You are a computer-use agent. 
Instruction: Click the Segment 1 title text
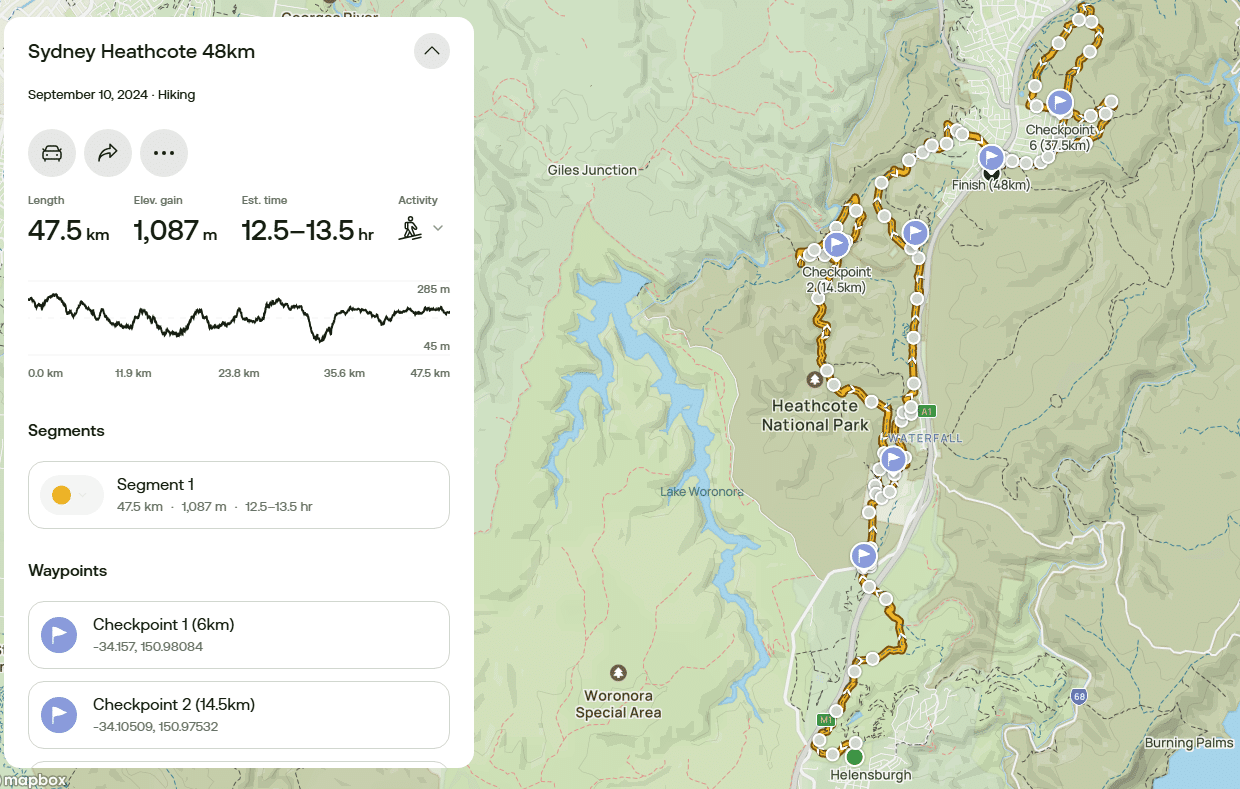pyautogui.click(x=155, y=485)
